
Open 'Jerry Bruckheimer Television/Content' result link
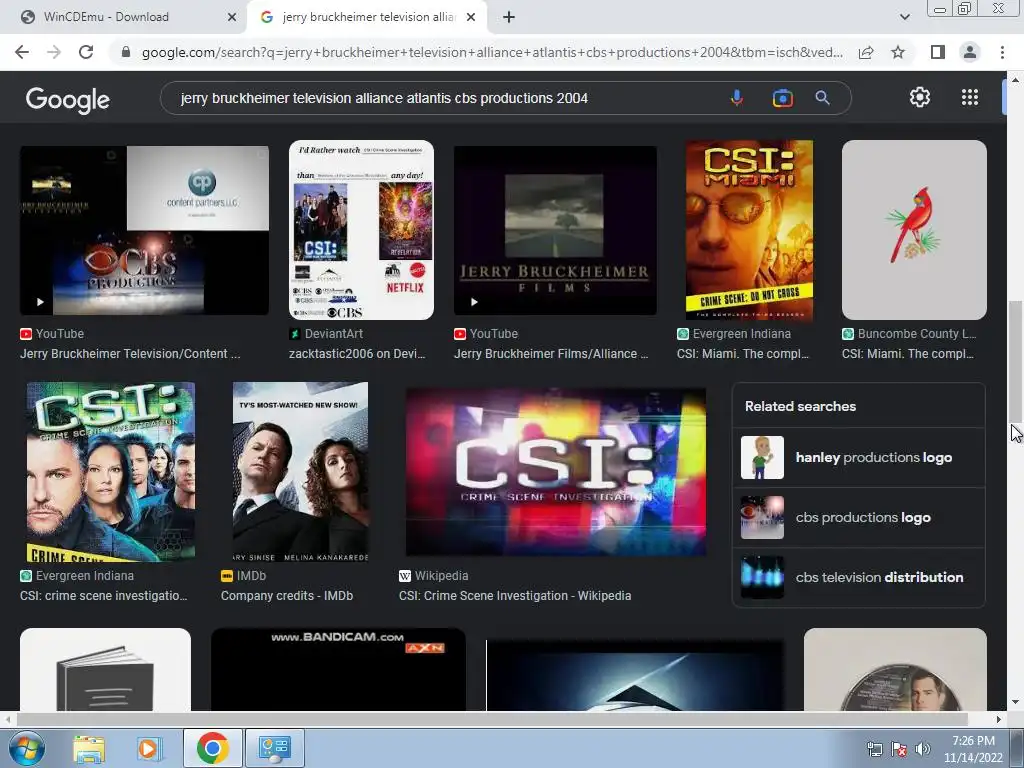coord(130,353)
